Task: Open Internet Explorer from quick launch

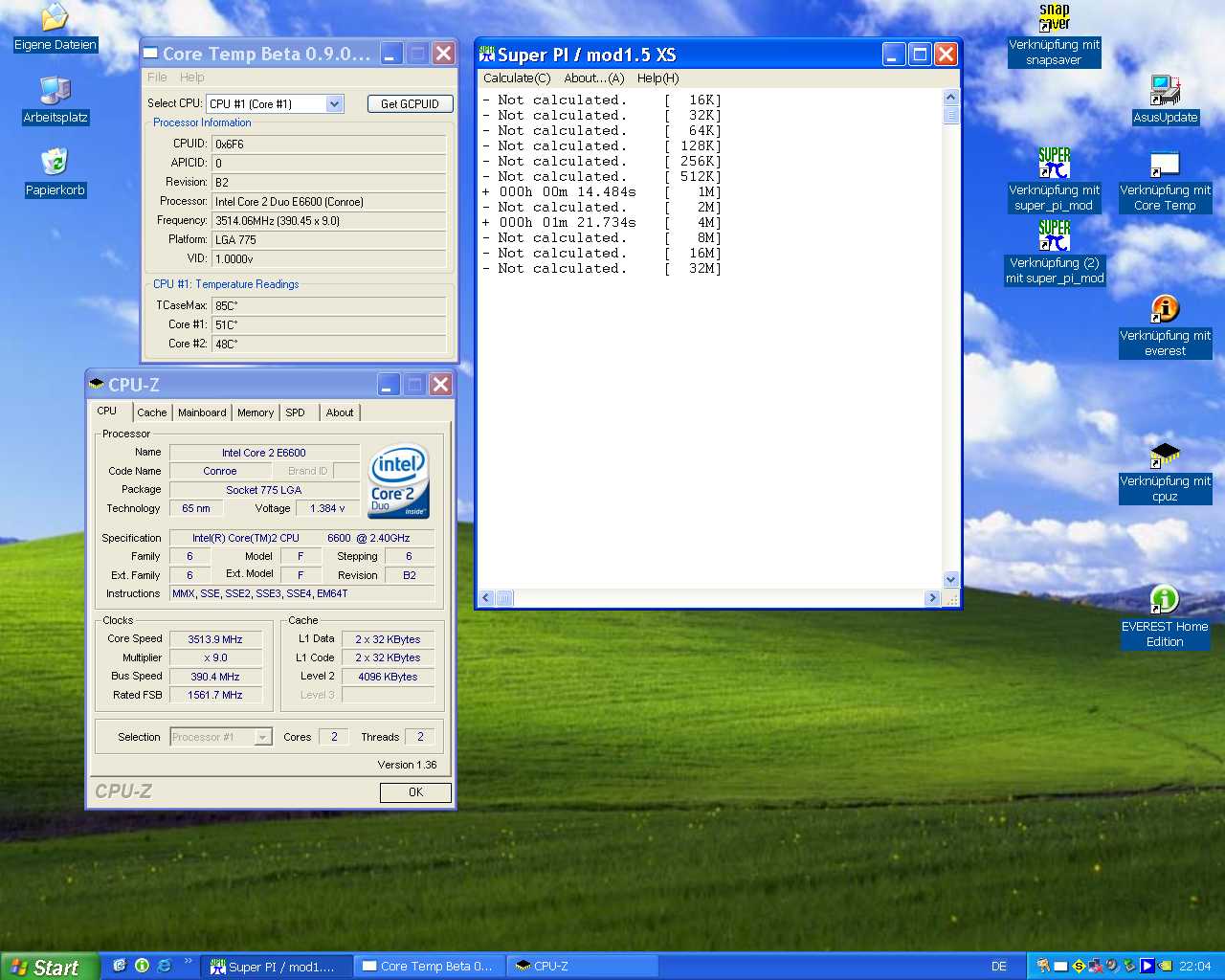Action: click(x=164, y=966)
